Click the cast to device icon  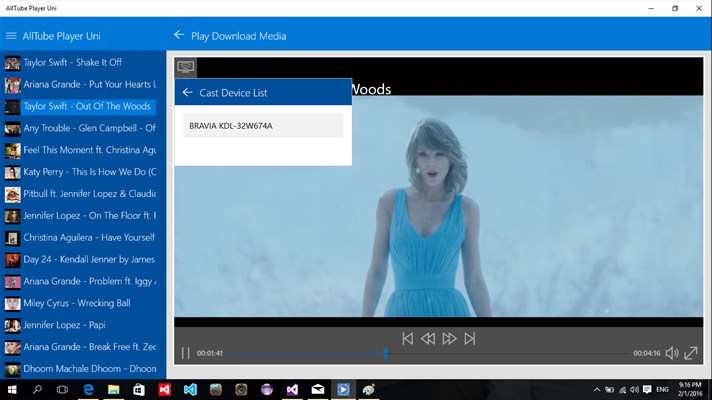186,67
